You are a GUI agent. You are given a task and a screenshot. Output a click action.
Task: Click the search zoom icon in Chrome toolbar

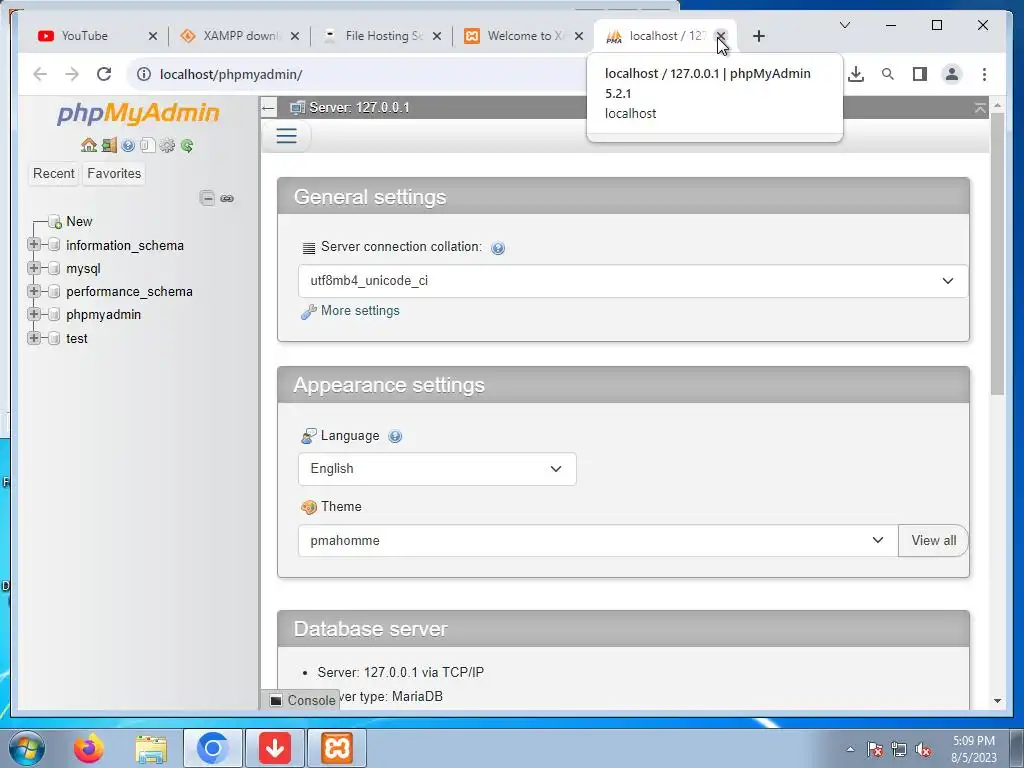(x=888, y=74)
